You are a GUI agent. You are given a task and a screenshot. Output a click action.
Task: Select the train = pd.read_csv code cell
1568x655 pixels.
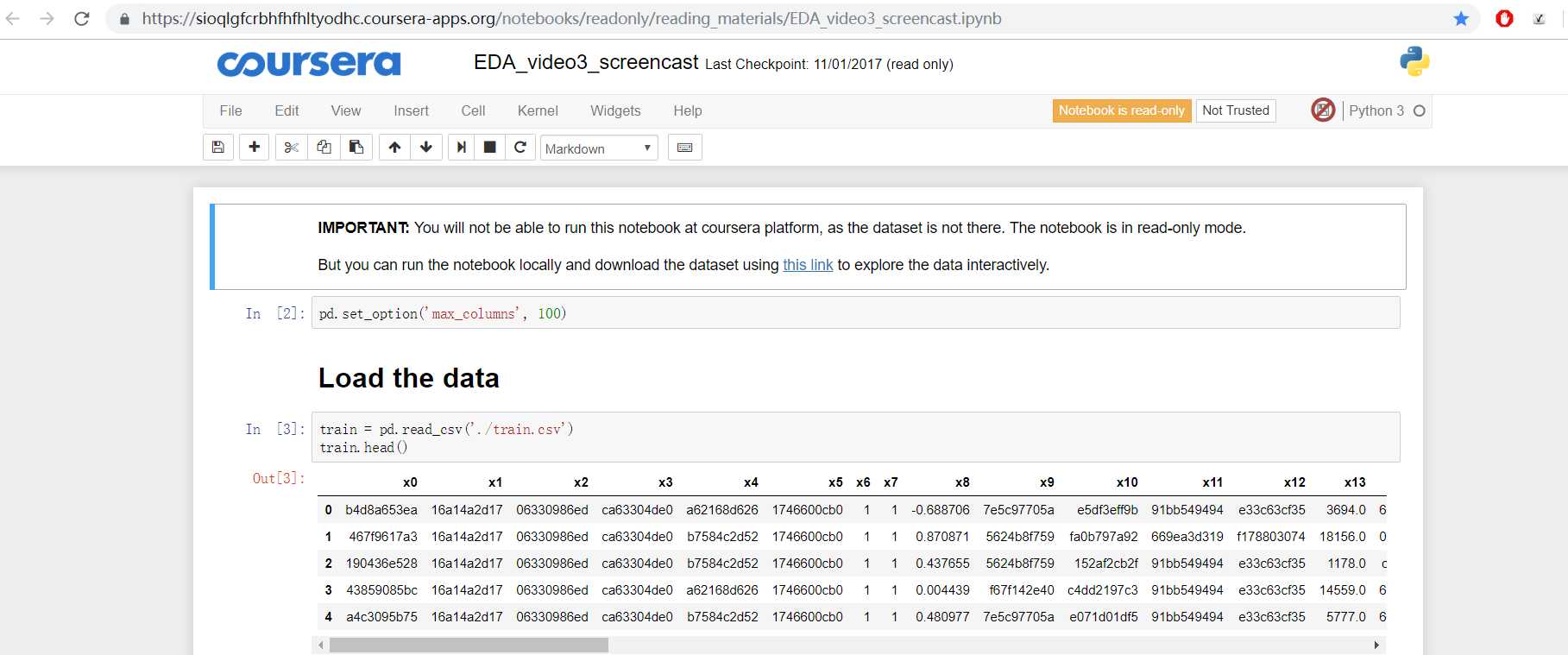[x=855, y=438]
